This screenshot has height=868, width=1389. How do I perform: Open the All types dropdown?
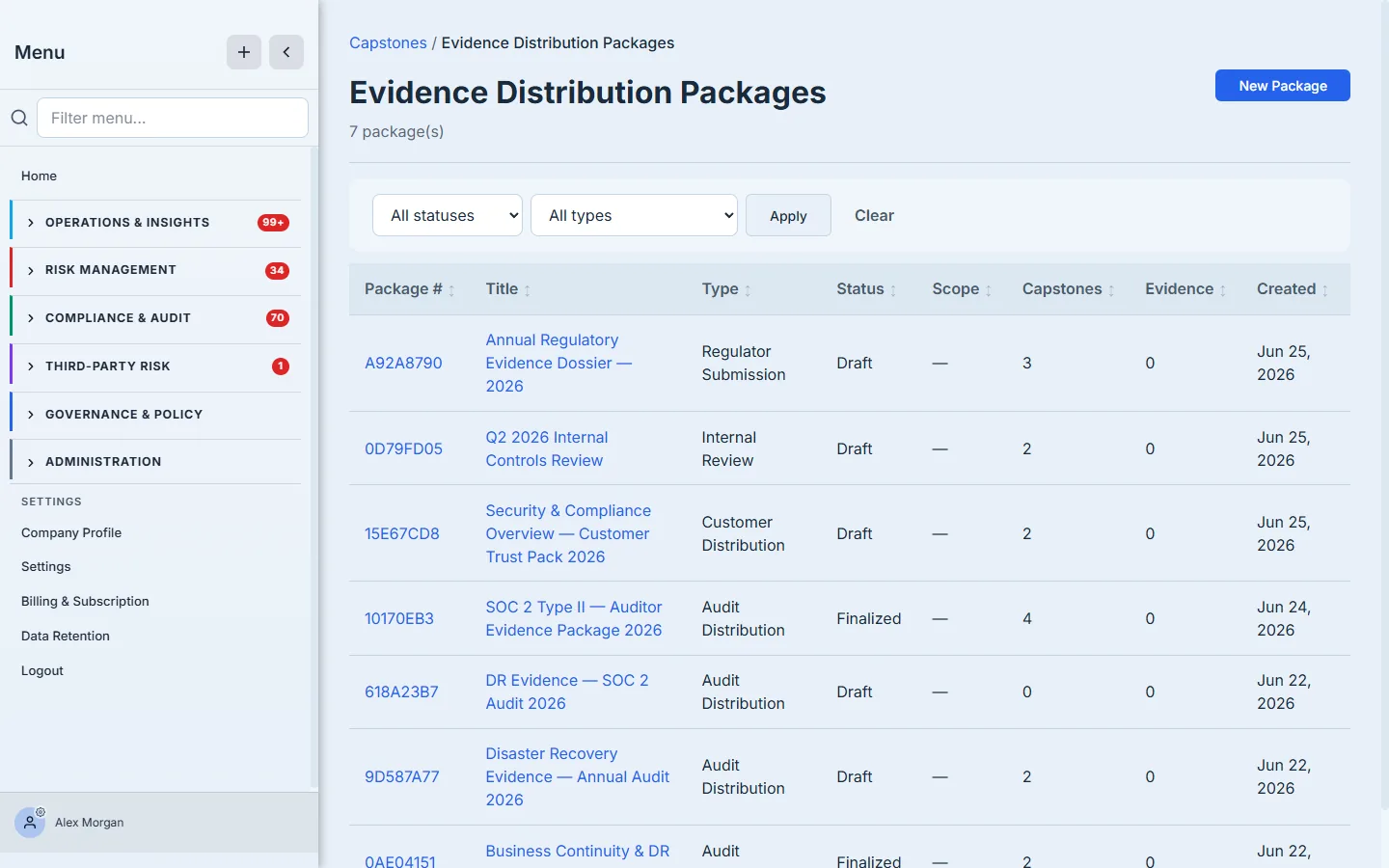pyautogui.click(x=635, y=215)
